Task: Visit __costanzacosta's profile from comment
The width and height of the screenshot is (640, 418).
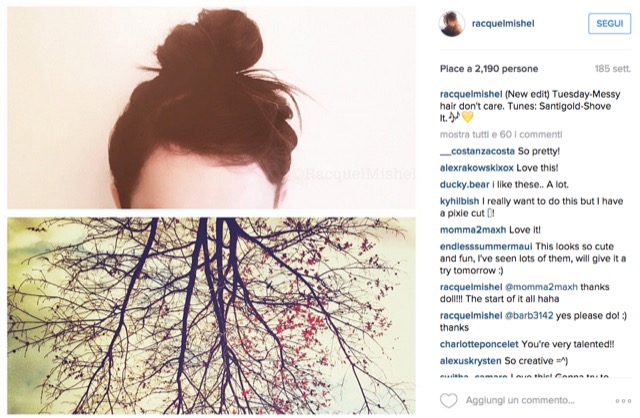Action: (477, 151)
